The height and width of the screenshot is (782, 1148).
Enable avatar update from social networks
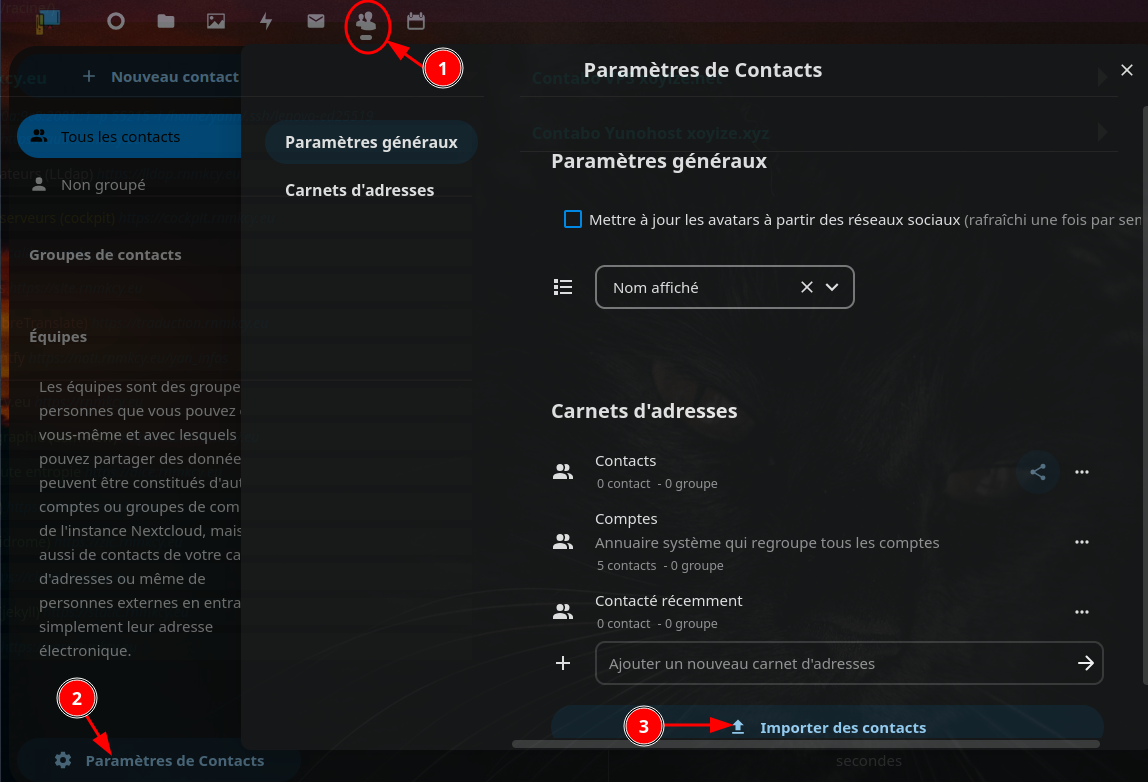[x=573, y=219]
